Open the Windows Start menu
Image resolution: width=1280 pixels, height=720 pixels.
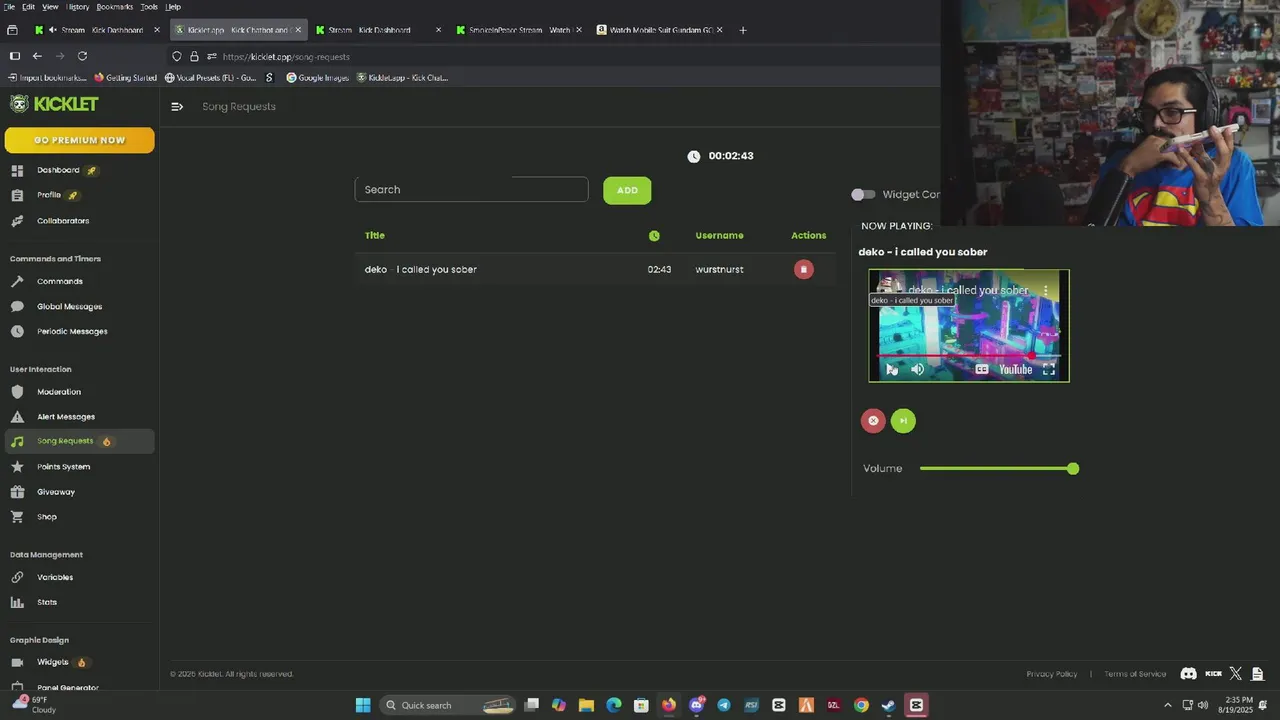coord(363,705)
